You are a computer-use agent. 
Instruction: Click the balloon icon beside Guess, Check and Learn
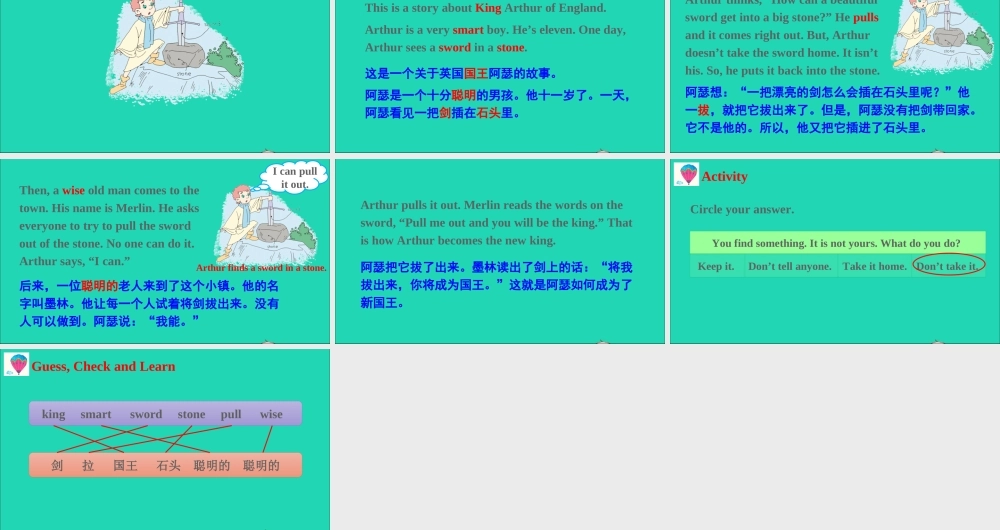coord(17,364)
